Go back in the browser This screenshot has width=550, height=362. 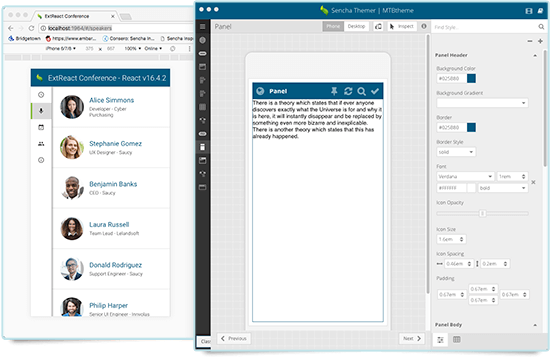(x=11, y=28)
